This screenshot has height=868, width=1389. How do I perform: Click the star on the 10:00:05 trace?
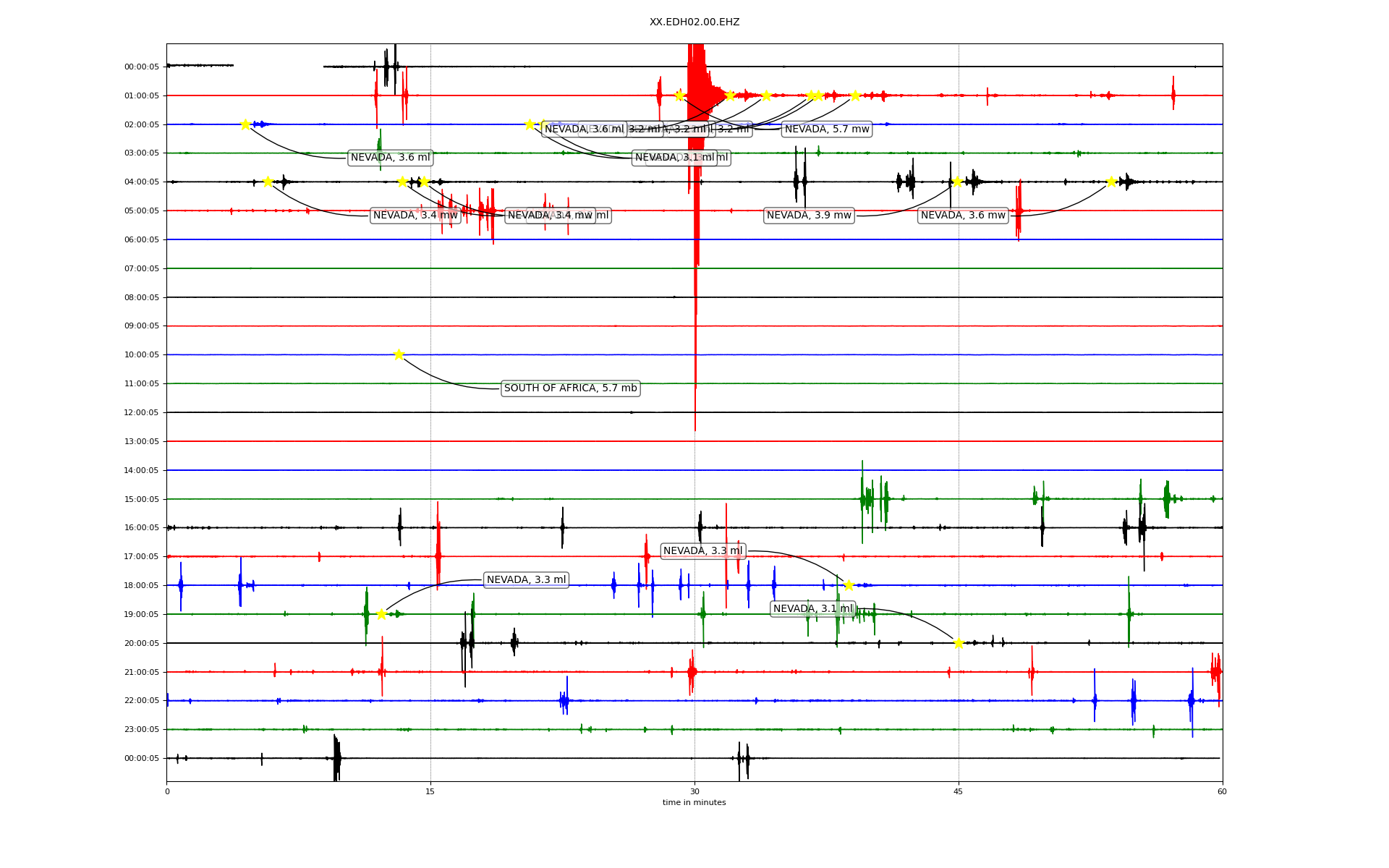(399, 354)
